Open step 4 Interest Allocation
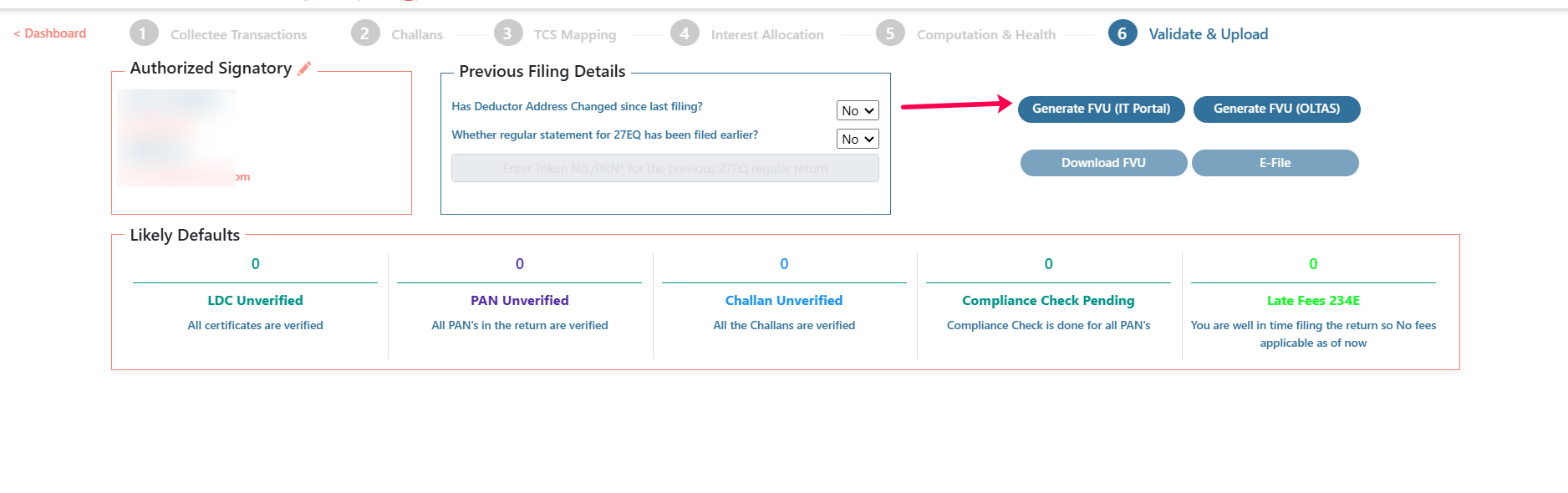The height and width of the screenshot is (493, 1568). (747, 33)
